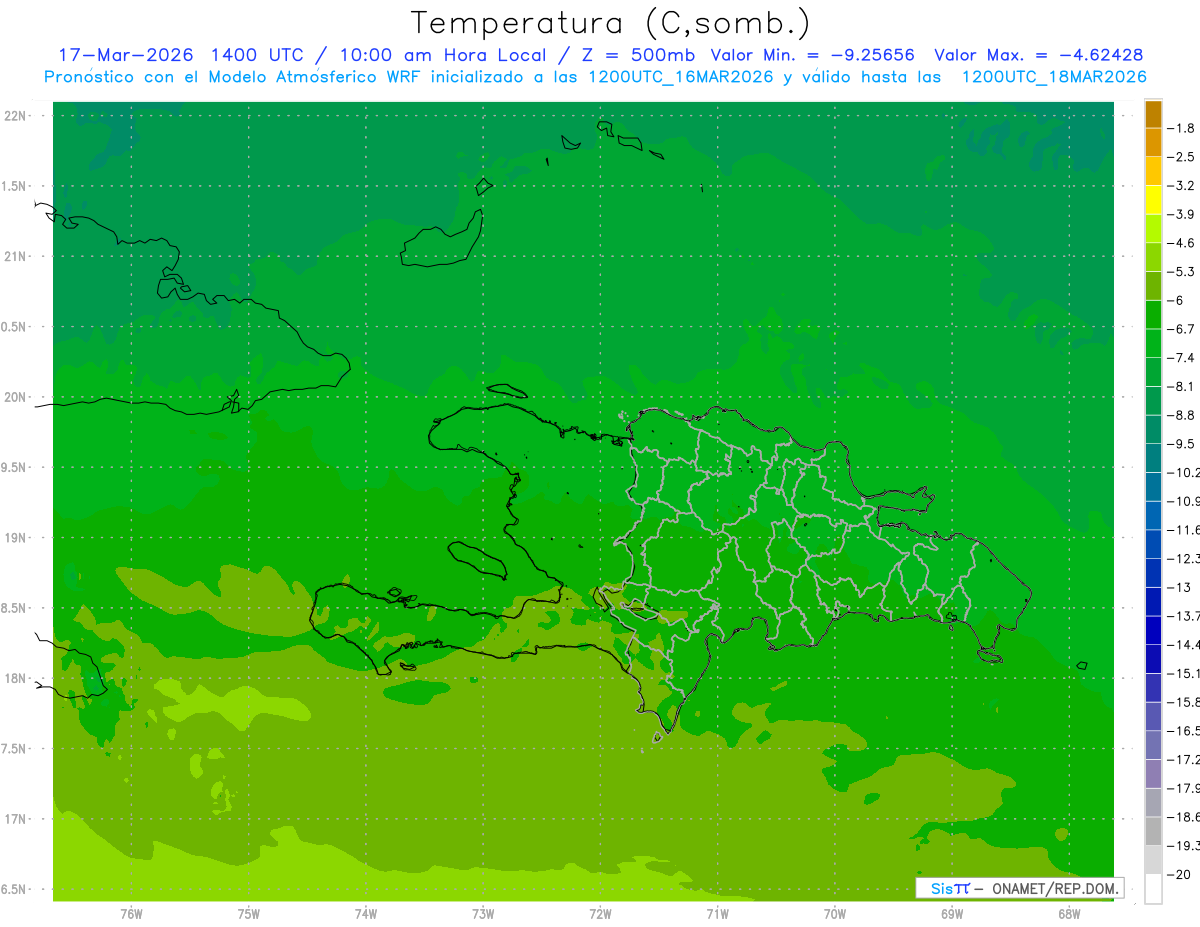The height and width of the screenshot is (927, 1200).
Task: Click the green swatch between -6.7 and -7.4
Action: pos(1153,343)
